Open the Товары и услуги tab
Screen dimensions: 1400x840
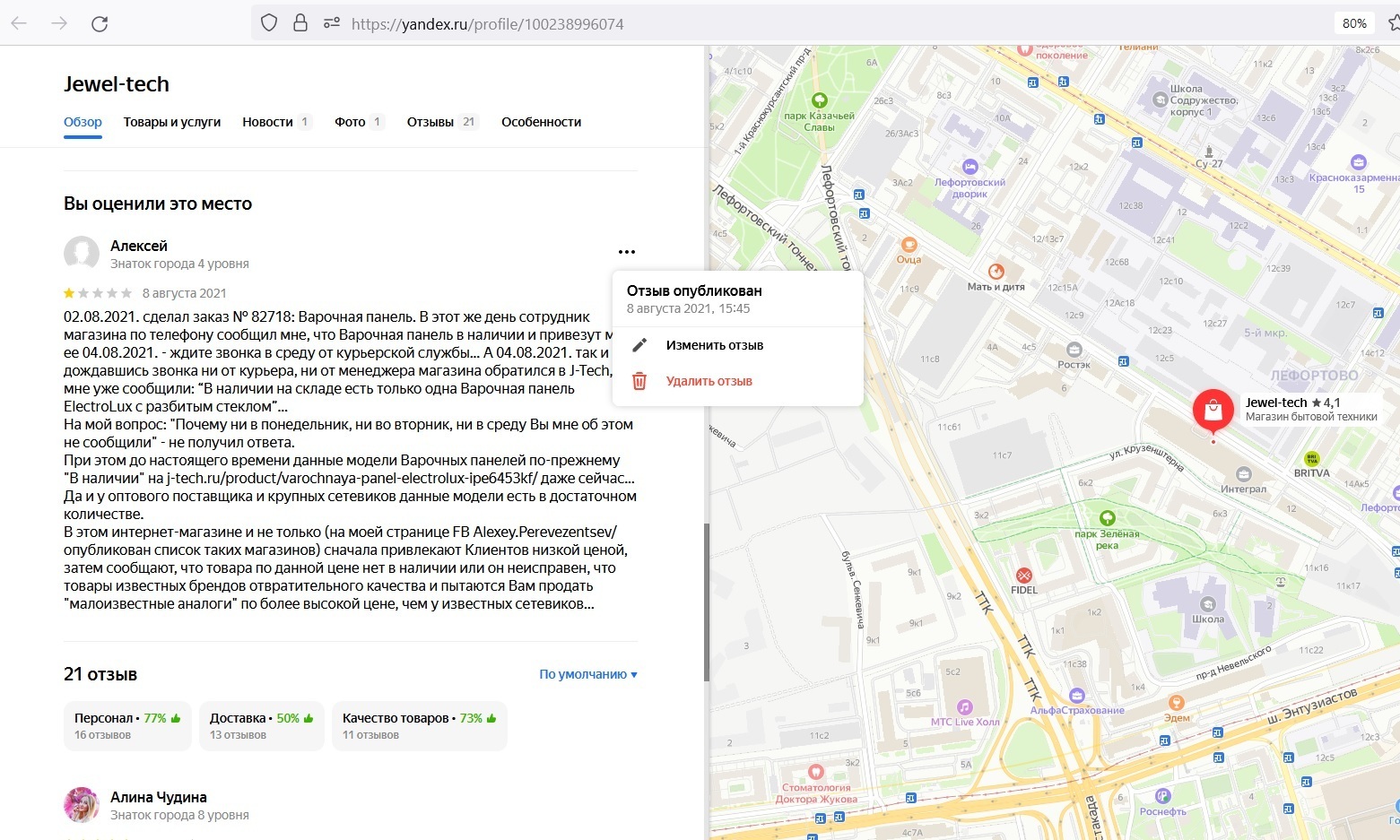coord(172,122)
